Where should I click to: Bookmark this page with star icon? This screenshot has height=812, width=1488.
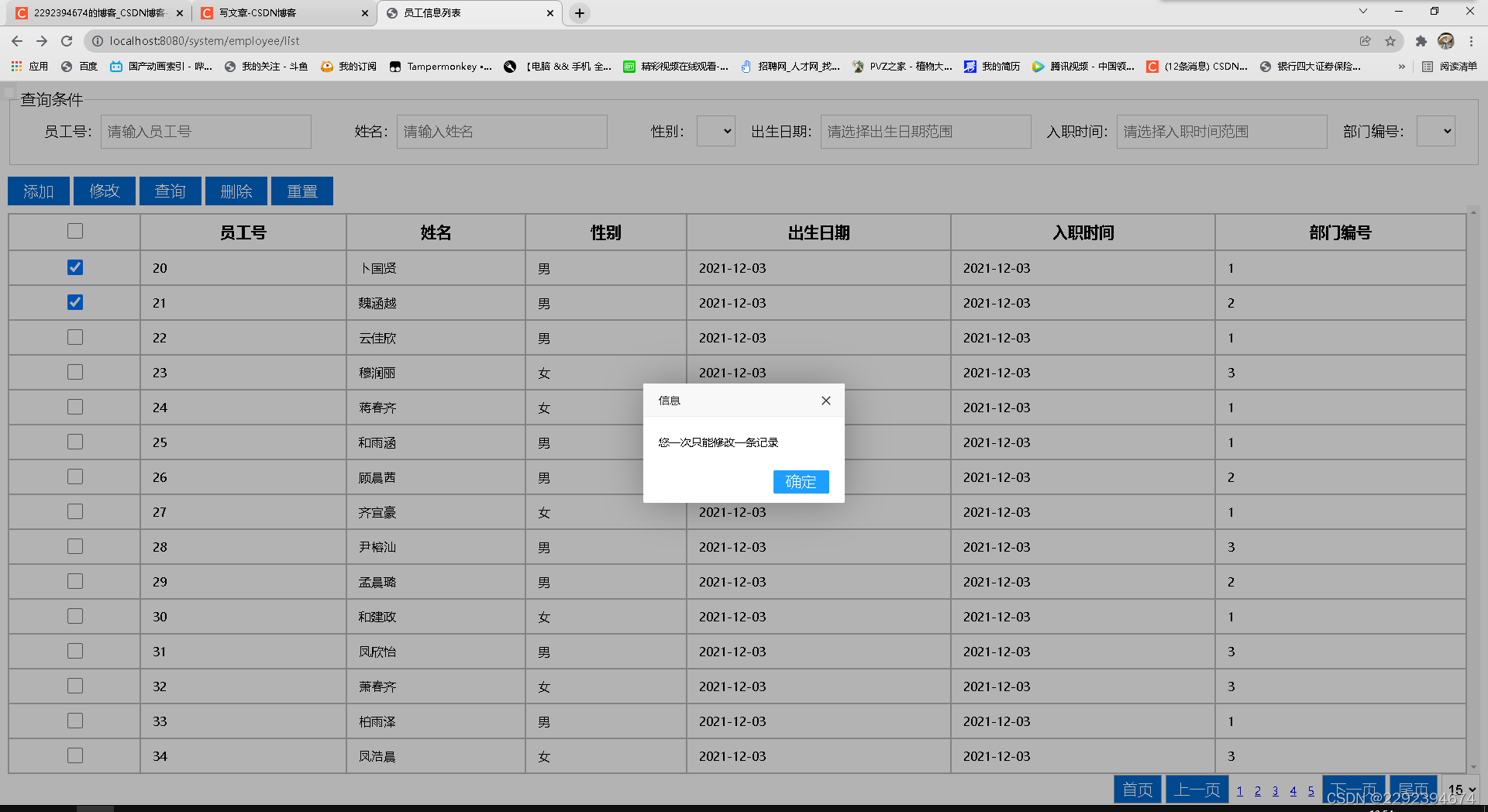pos(1390,41)
